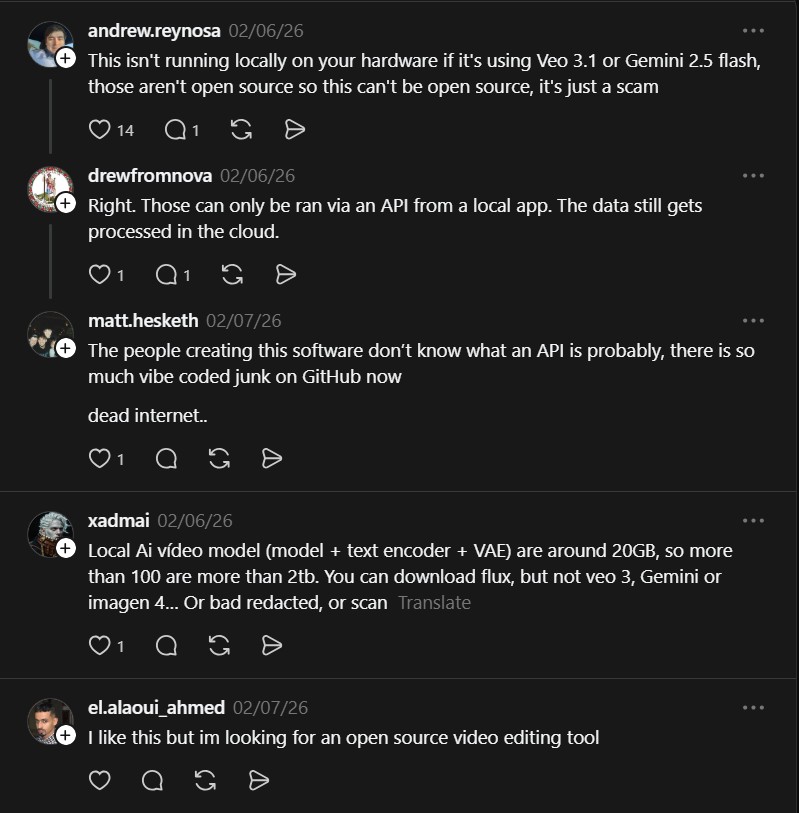Like xadmai's comment

[x=99, y=646]
